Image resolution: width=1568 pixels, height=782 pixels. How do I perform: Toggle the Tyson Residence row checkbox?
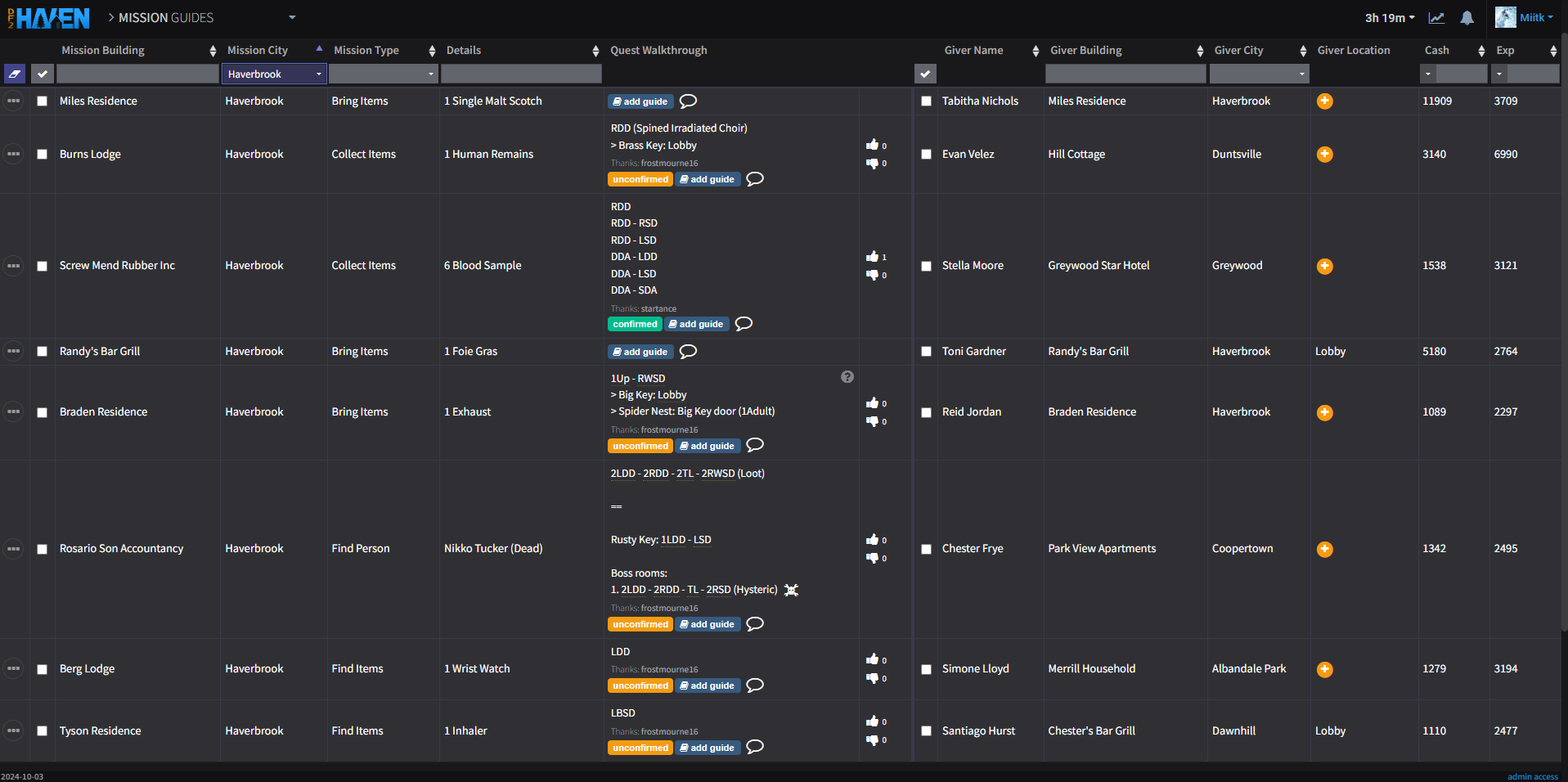[43, 731]
